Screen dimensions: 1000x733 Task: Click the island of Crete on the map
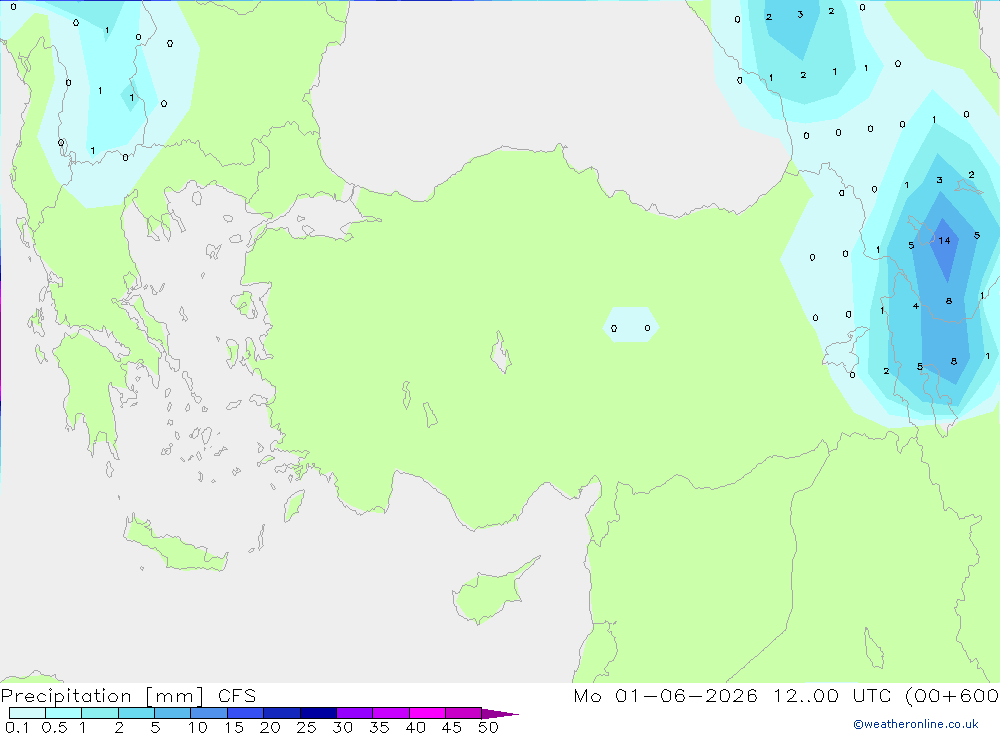[x=174, y=544]
